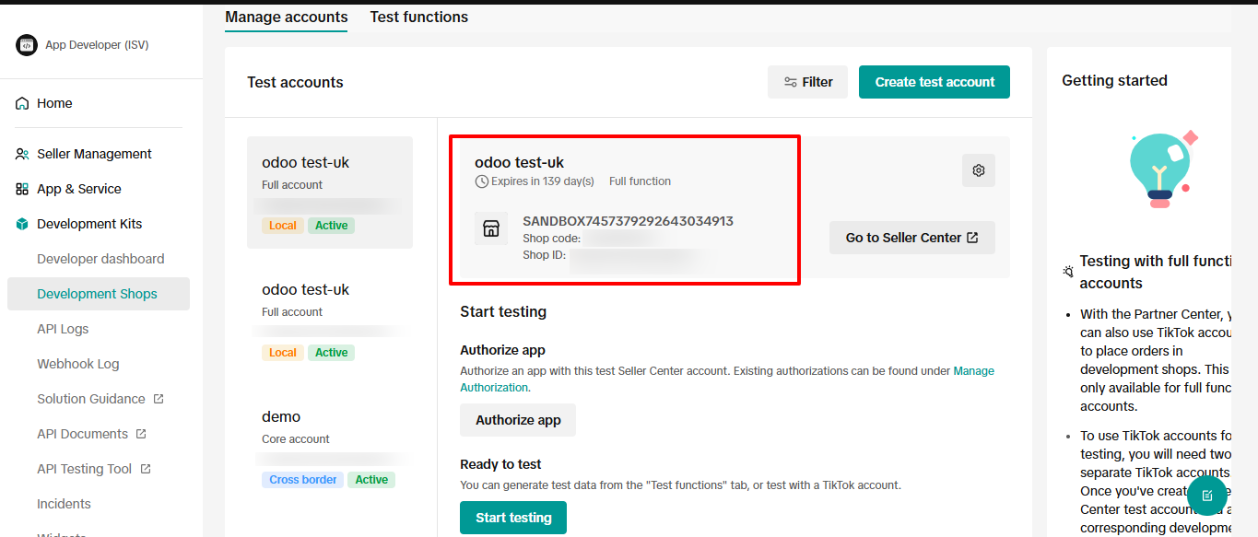Click the Create test account button
The height and width of the screenshot is (537, 1258).
tap(934, 82)
